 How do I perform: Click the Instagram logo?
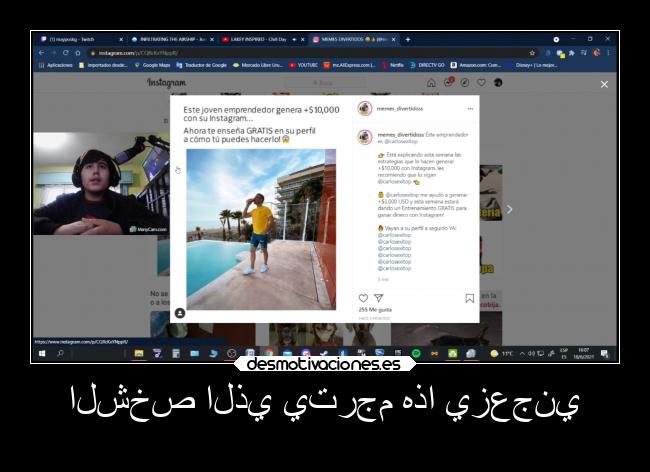click(x=166, y=83)
